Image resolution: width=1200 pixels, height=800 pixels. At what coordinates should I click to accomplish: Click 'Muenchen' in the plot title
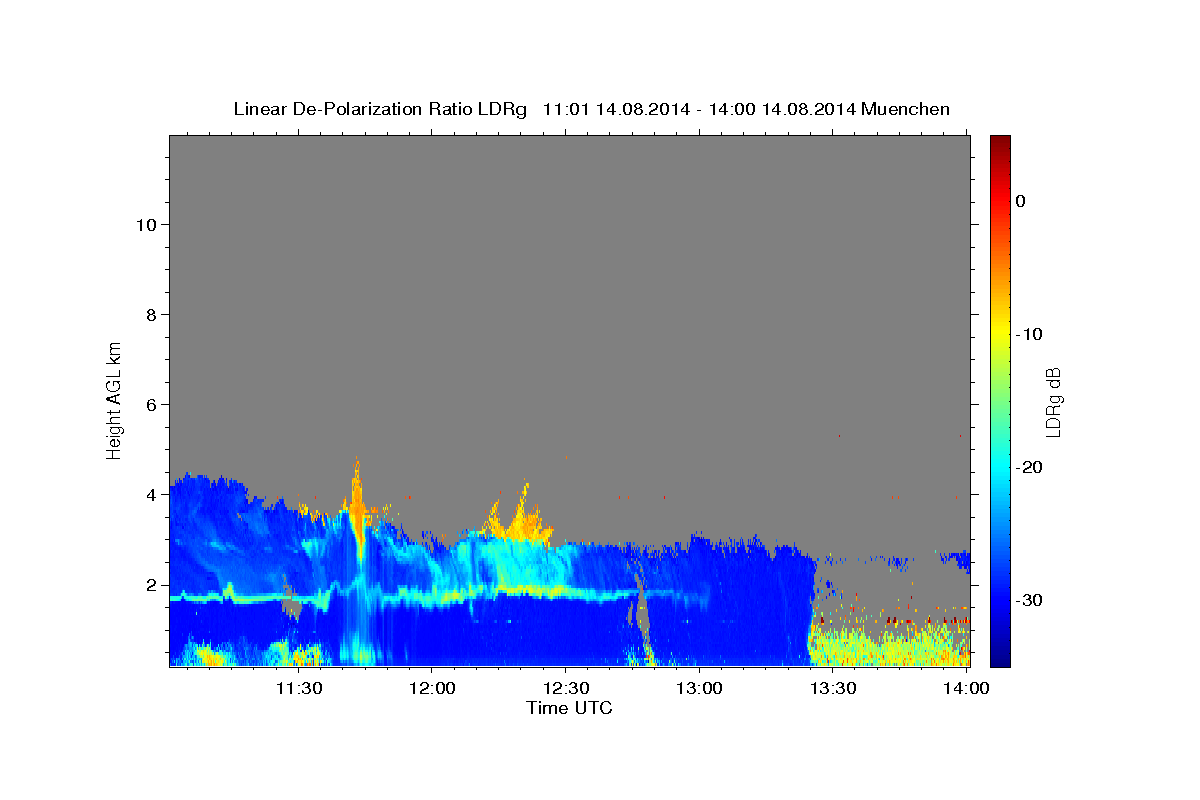coord(908,109)
